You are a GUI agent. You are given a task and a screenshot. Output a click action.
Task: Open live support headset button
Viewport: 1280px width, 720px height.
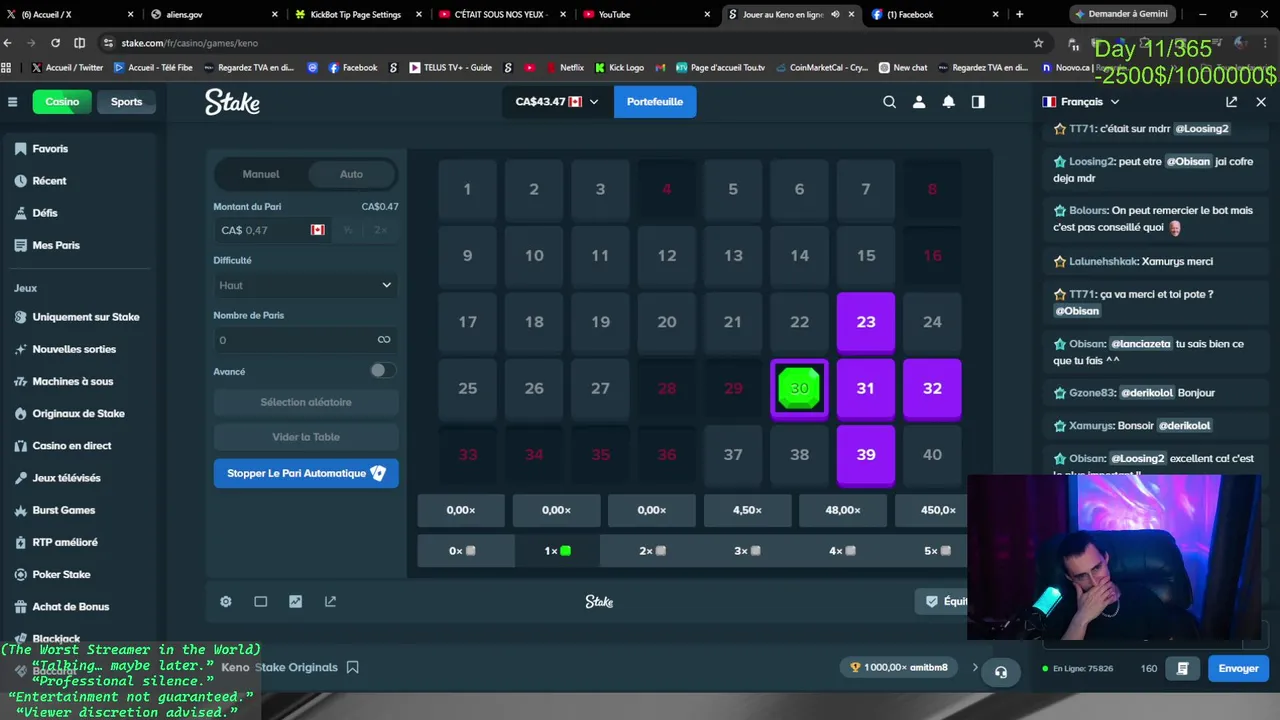1001,672
